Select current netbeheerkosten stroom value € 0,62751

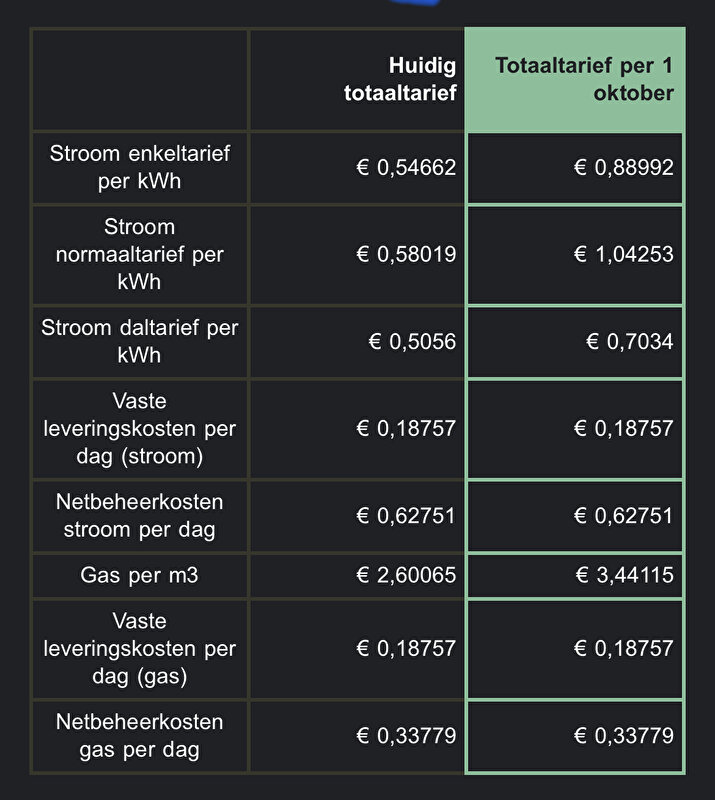coord(406,516)
